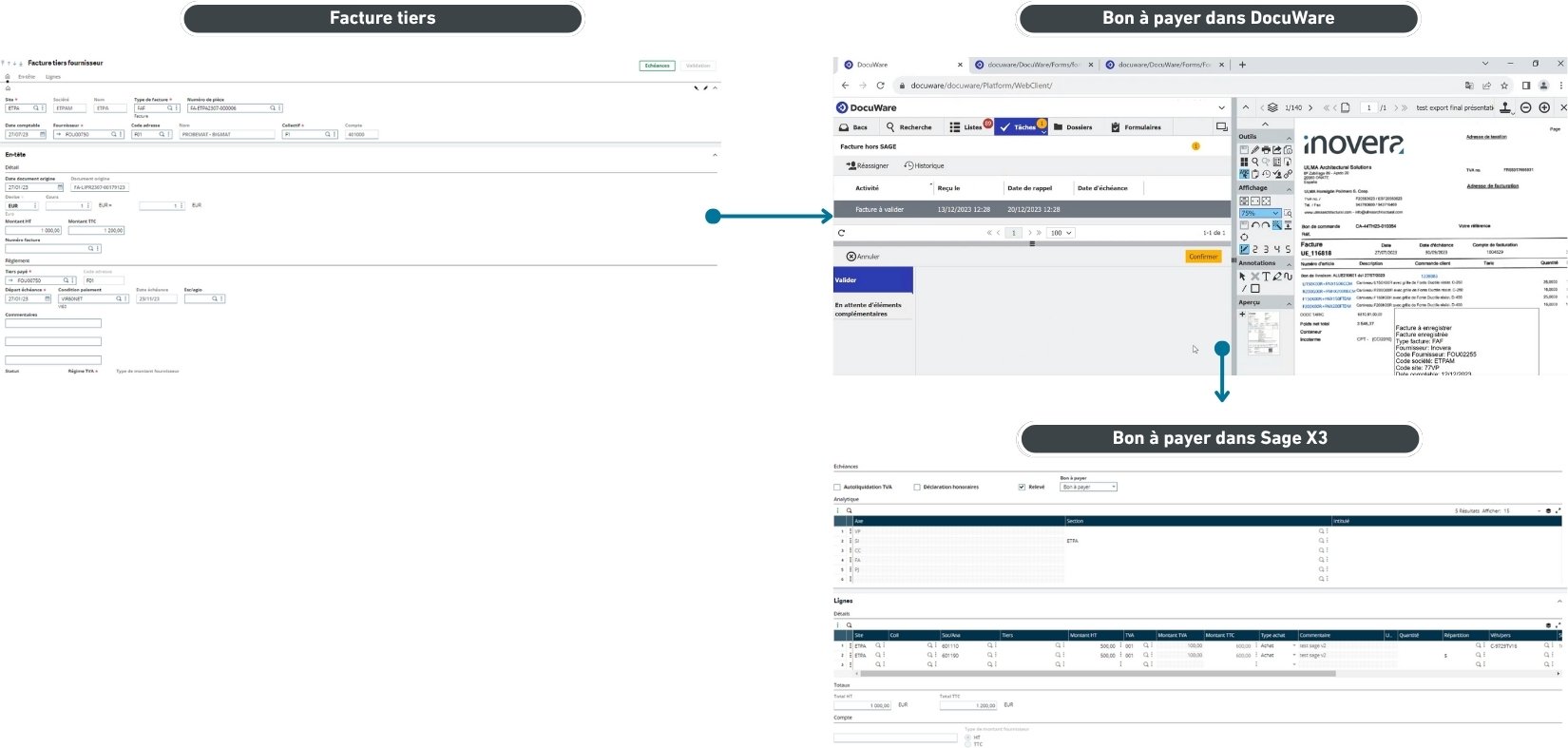Click the magnifier icon in Outils
Image resolution: width=1568 pixels, height=748 pixels.
(1255, 162)
